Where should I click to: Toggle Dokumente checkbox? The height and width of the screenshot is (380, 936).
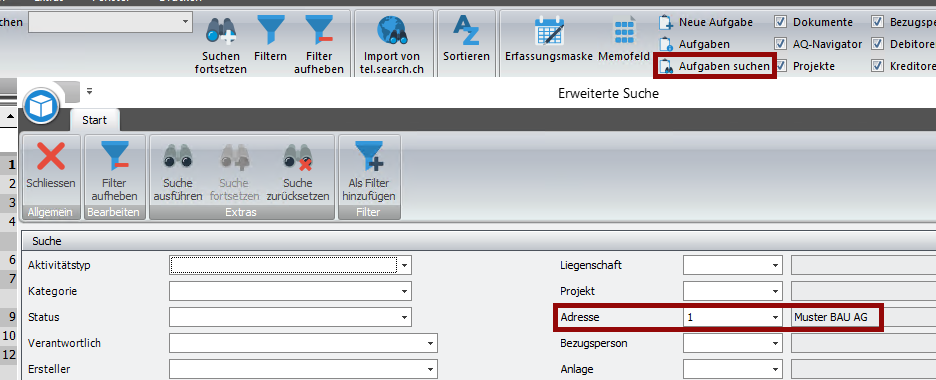tap(780, 22)
